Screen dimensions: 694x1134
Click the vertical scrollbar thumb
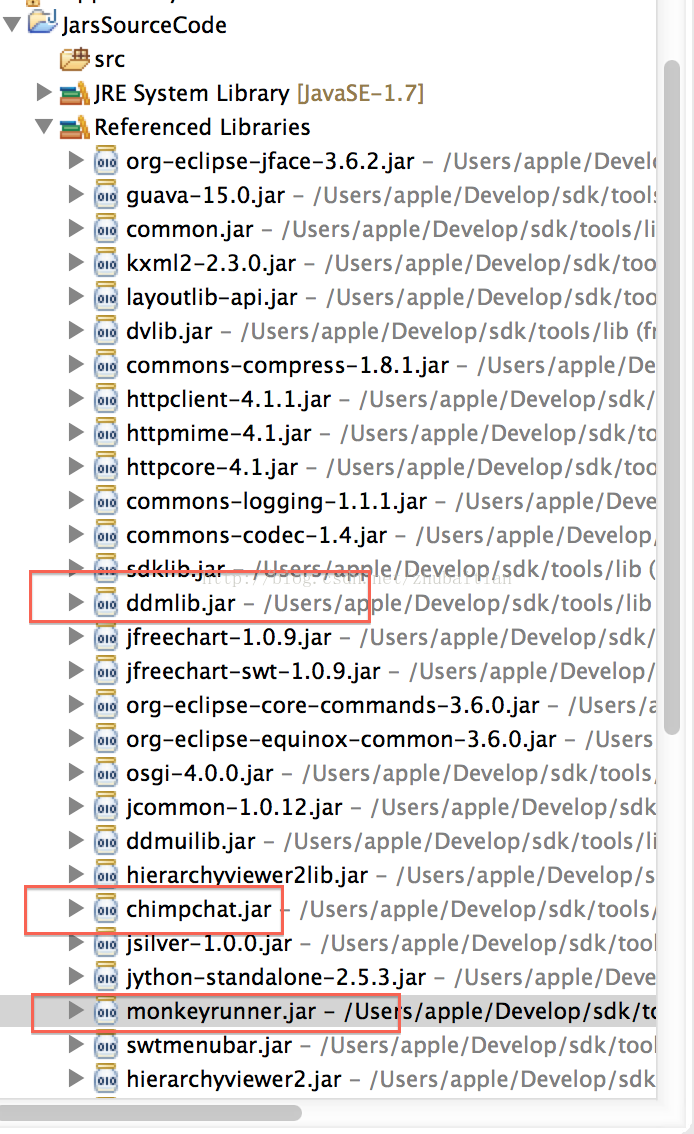point(672,396)
